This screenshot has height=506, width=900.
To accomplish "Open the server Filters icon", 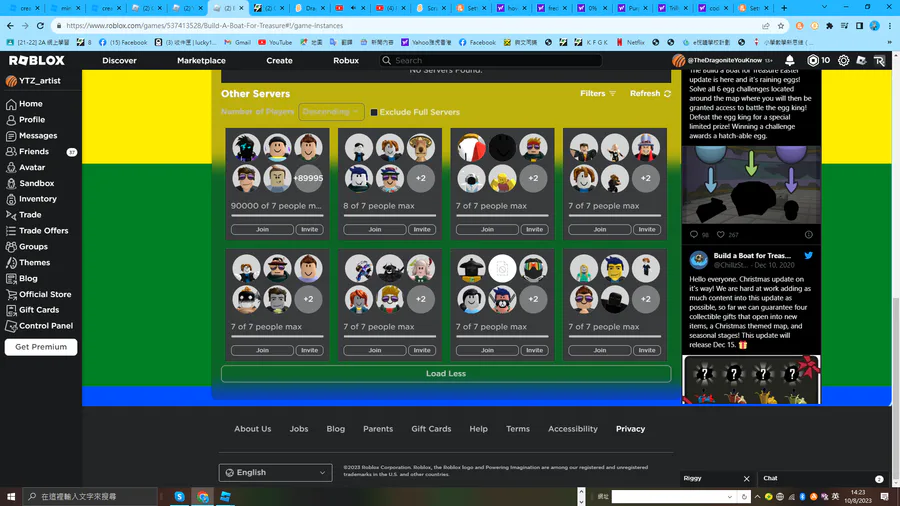I will (x=612, y=94).
